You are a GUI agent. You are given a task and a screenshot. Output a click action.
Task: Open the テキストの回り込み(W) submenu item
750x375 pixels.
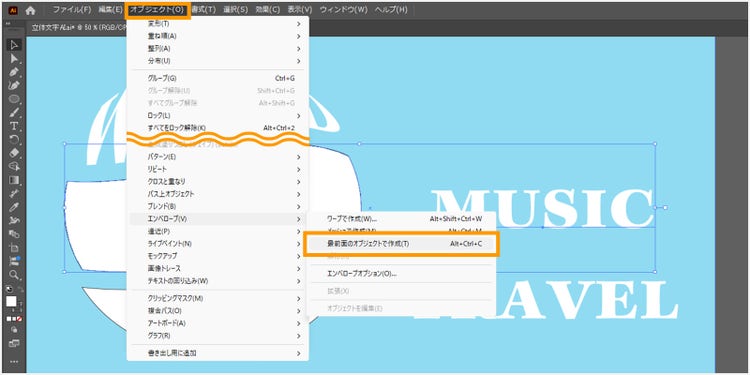(x=218, y=281)
